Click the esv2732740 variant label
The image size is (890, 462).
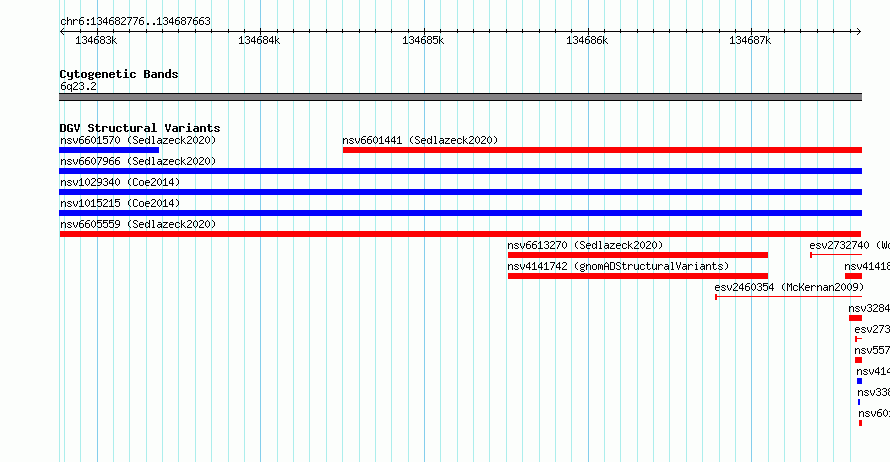(x=849, y=245)
